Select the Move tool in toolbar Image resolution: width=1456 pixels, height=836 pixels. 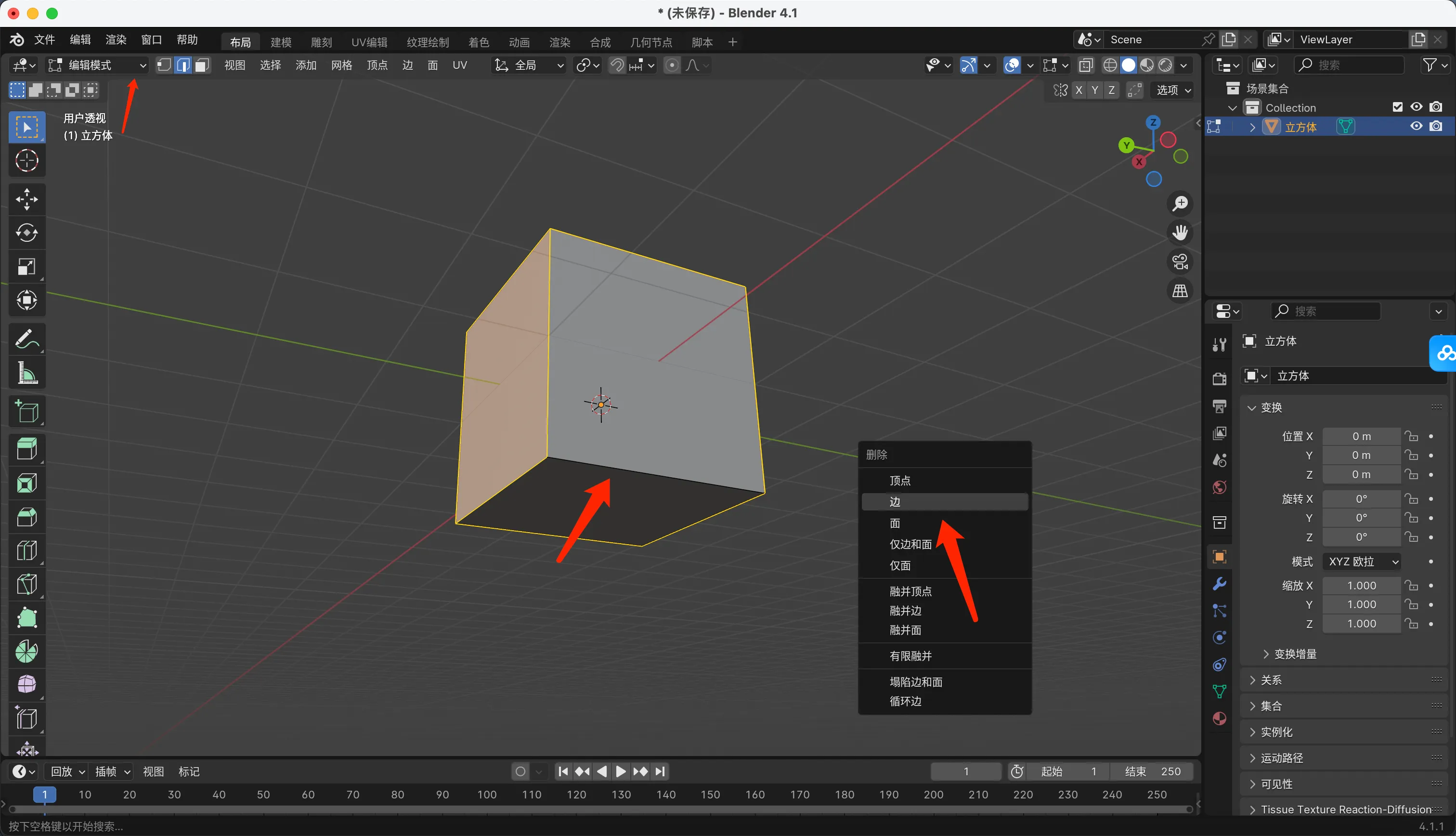tap(26, 199)
